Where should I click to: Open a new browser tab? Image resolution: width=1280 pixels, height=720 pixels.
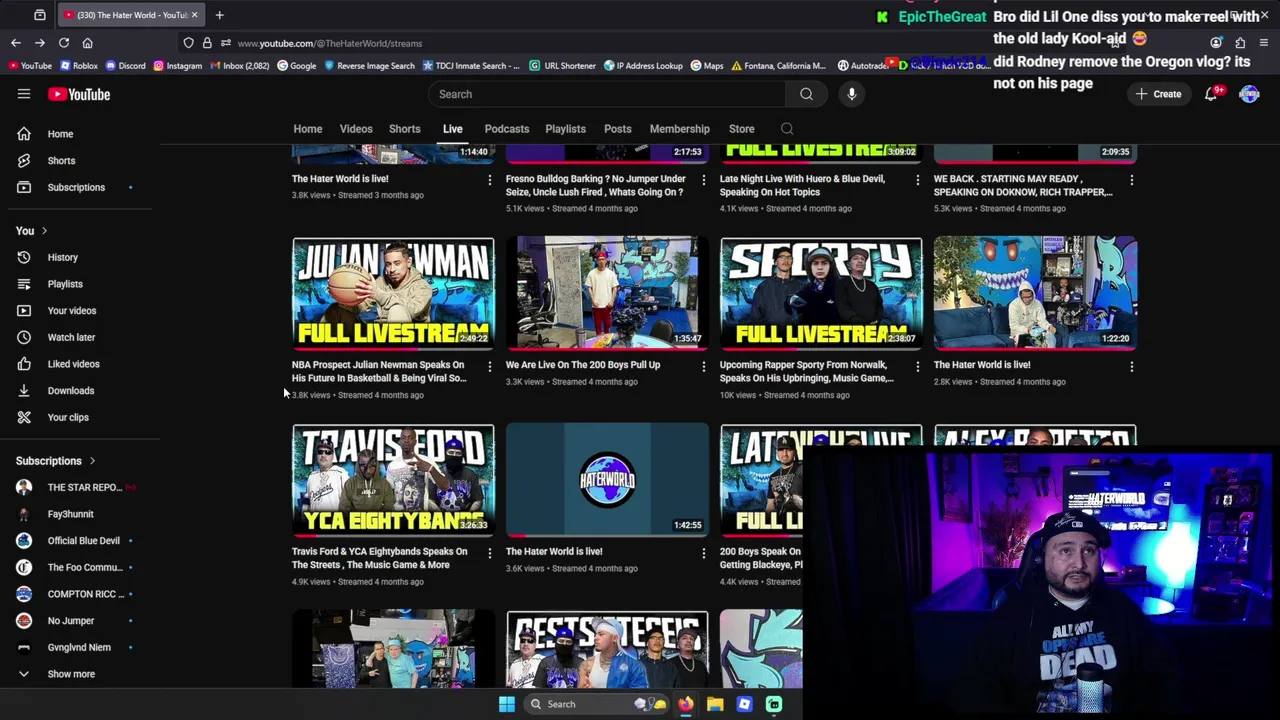point(219,15)
